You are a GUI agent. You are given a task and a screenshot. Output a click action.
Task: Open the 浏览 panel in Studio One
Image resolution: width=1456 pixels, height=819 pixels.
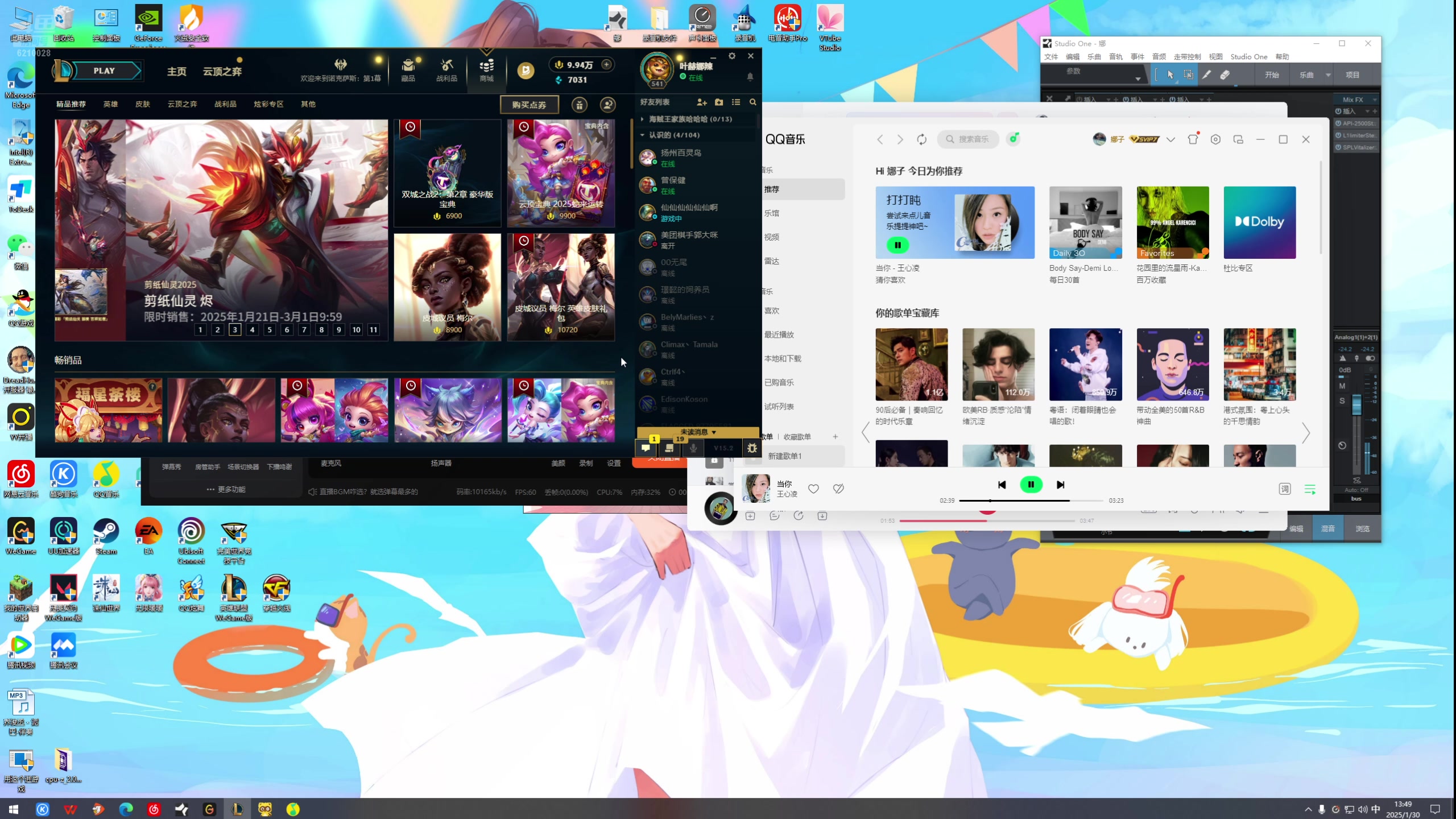point(1362,529)
